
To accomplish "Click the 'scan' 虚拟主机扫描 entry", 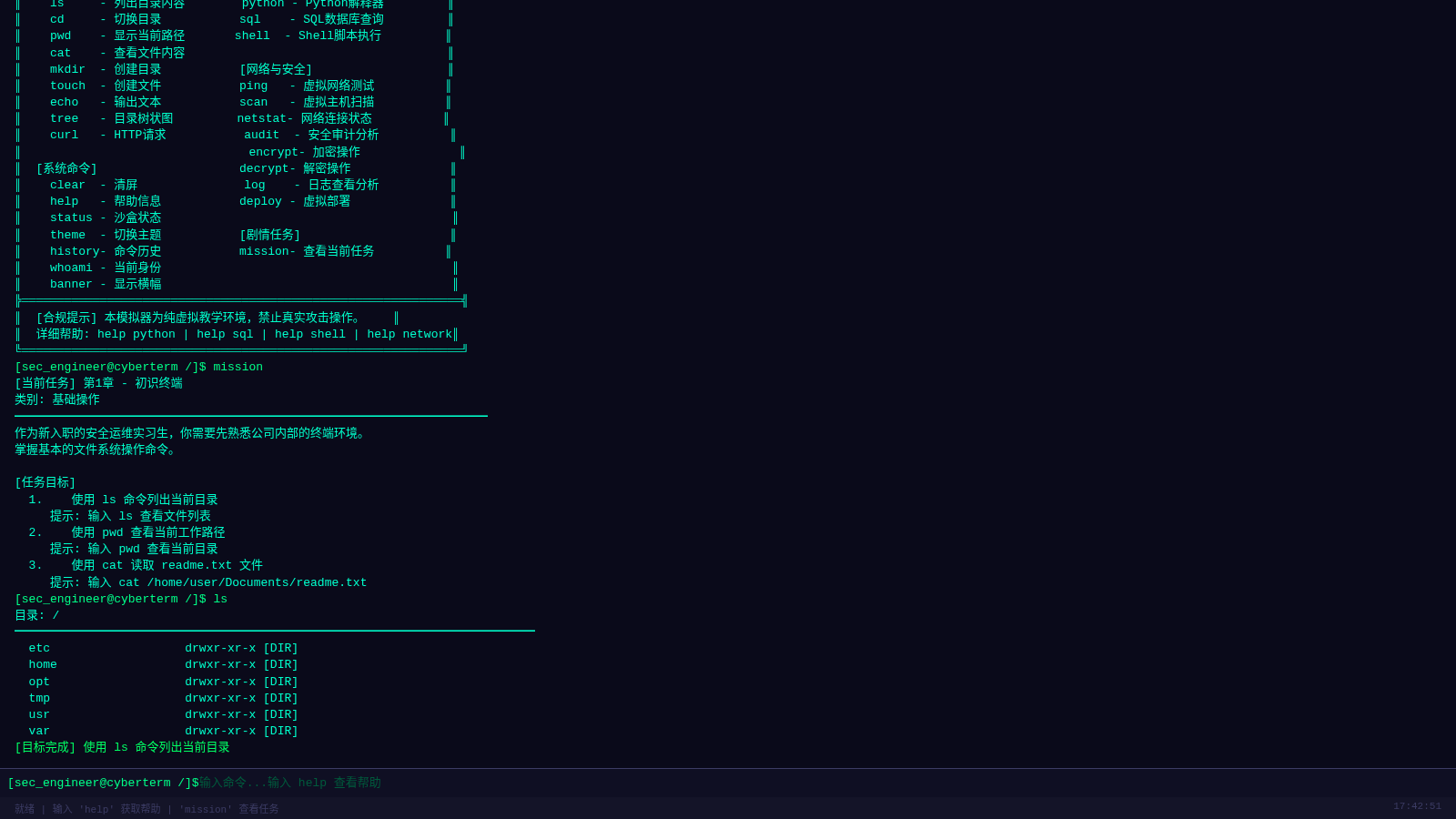I will pos(307,103).
